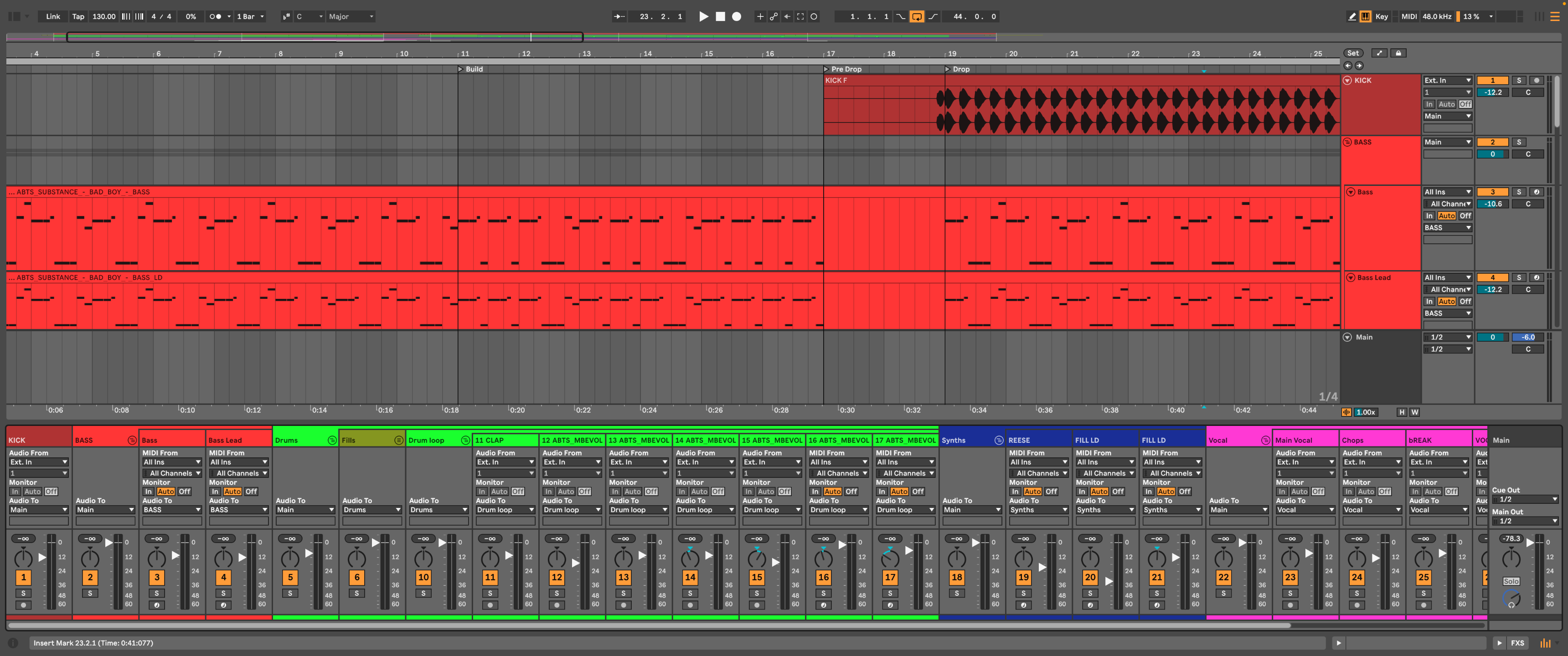This screenshot has height=656, width=1568.
Task: Toggle the Follow playback arrow icon
Action: pyautogui.click(x=619, y=16)
